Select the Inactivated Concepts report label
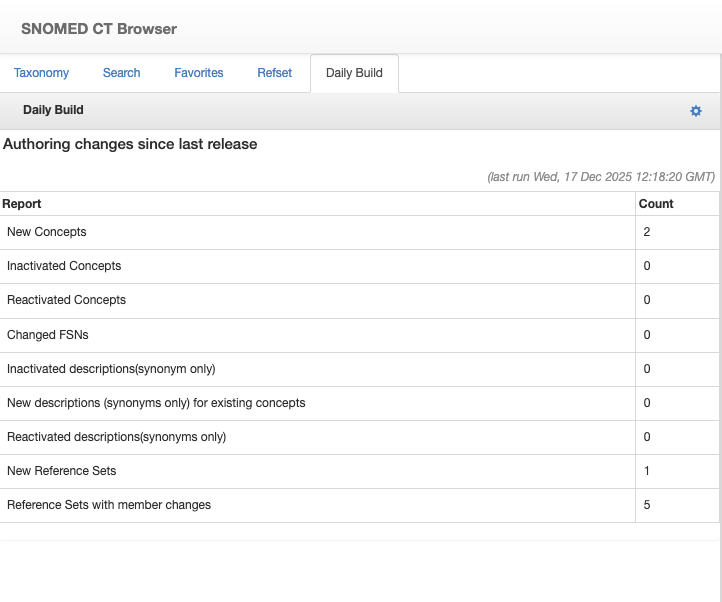Screen dimensions: 722x602 coord(64,266)
